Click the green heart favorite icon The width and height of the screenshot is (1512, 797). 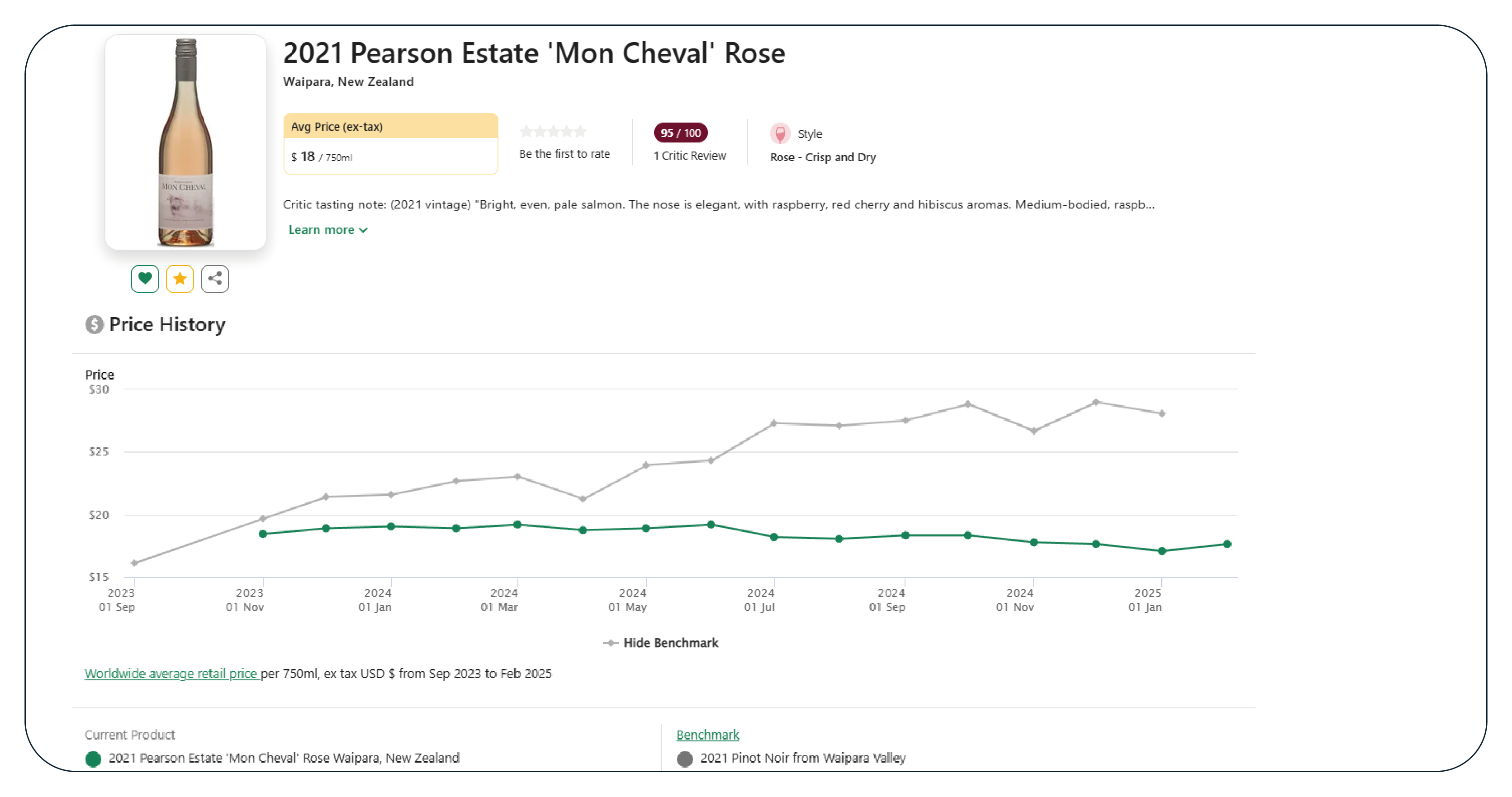point(145,279)
